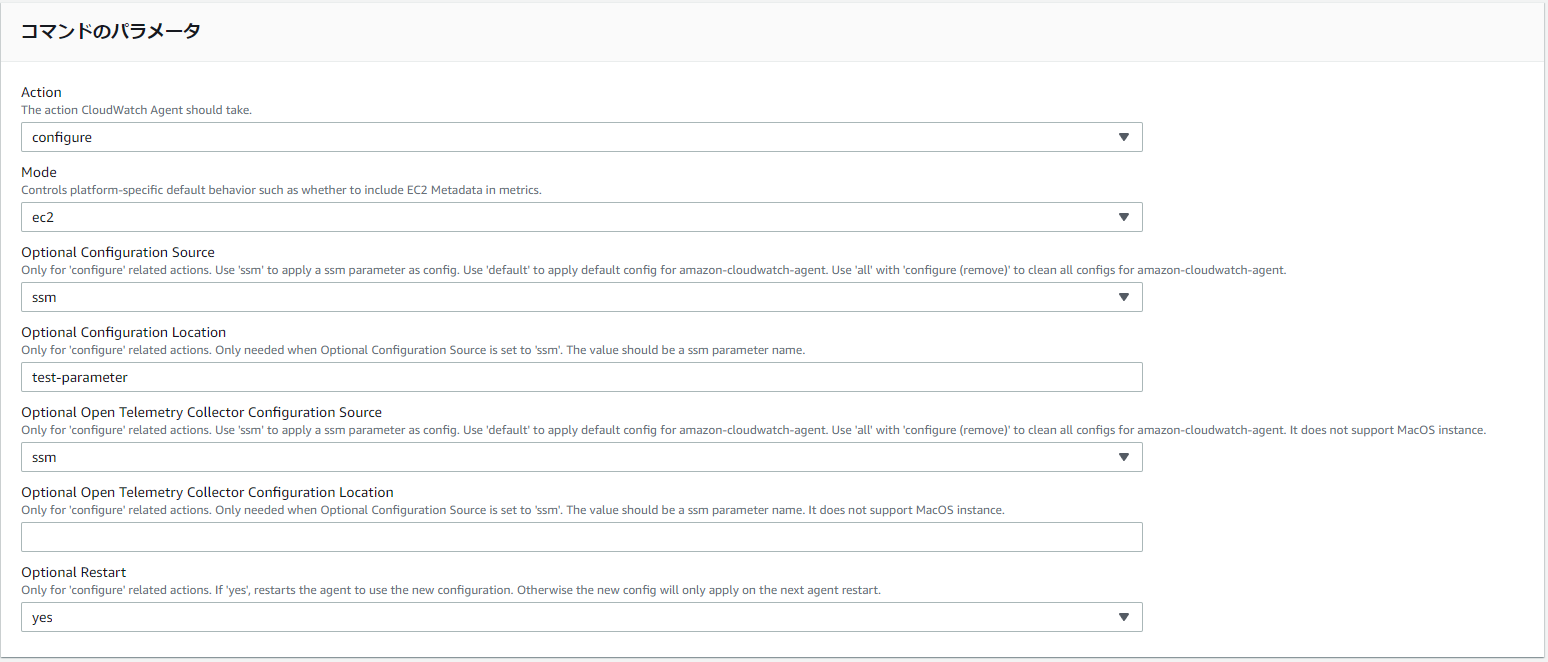Click the Optional Open Telemetry Collector Configuration Location label
Image resolution: width=1548 pixels, height=662 pixels.
click(x=207, y=492)
